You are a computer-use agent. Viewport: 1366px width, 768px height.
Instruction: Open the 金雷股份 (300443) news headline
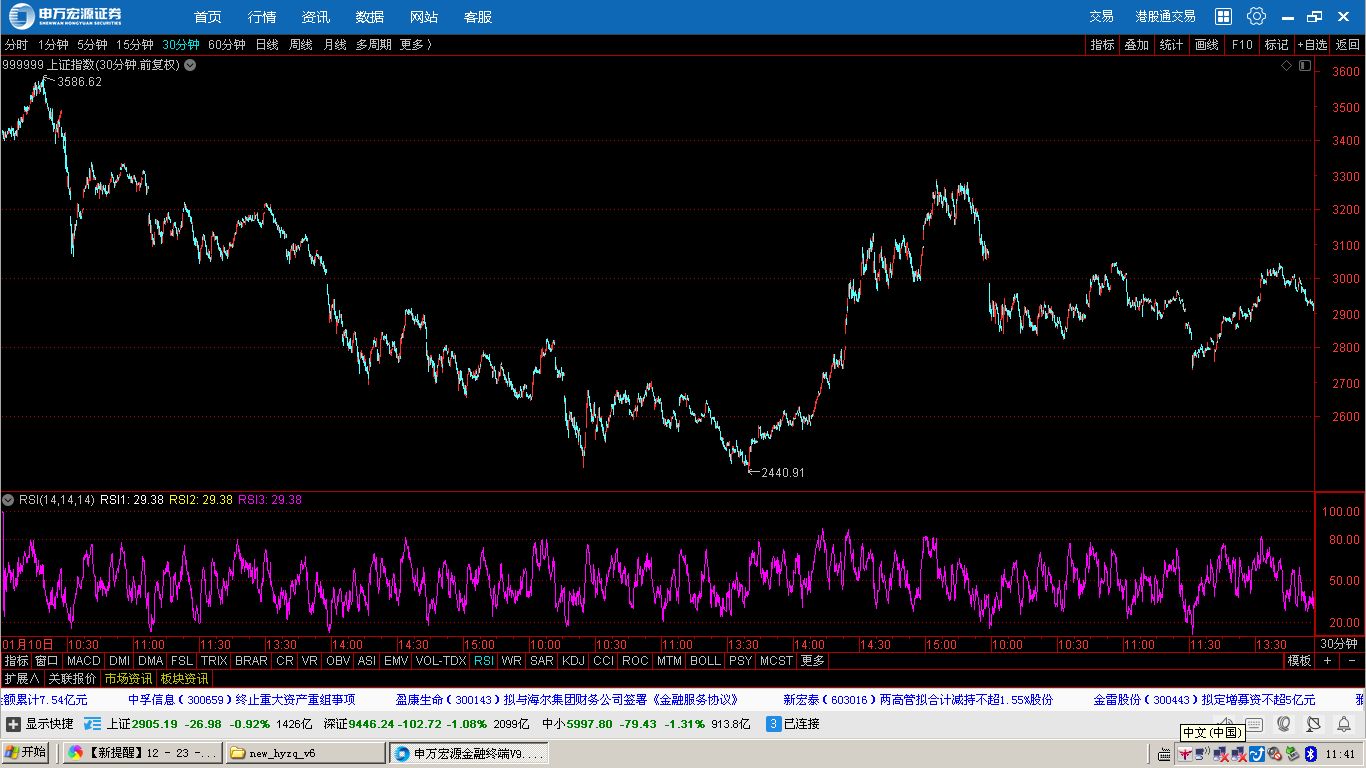[1204, 700]
